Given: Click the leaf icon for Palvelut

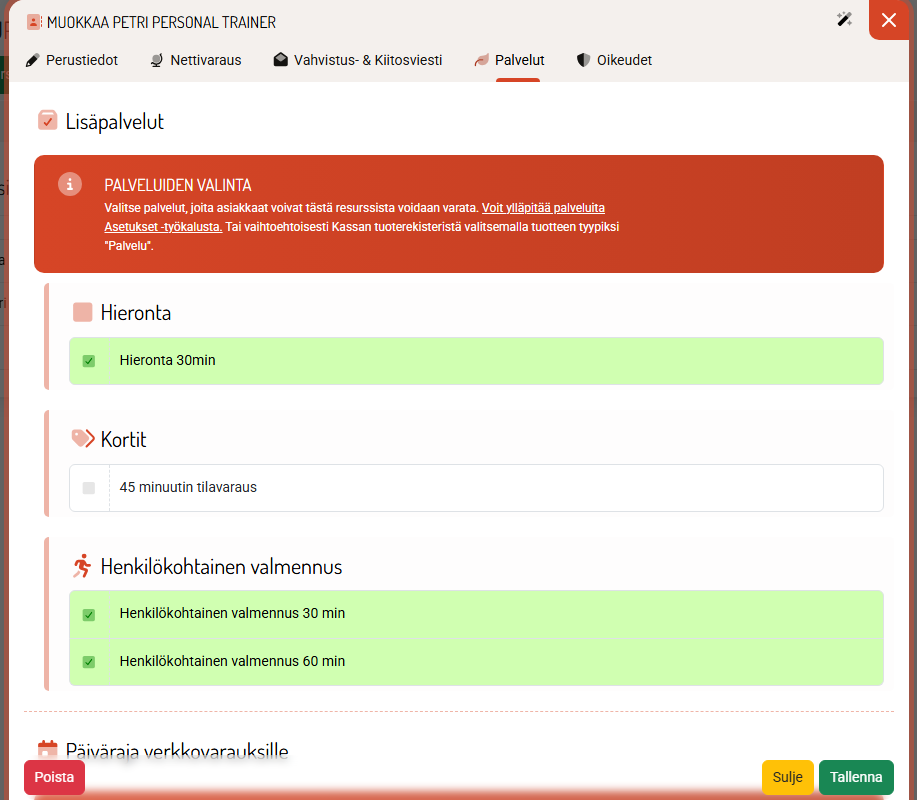Looking at the screenshot, I should click(x=481, y=60).
